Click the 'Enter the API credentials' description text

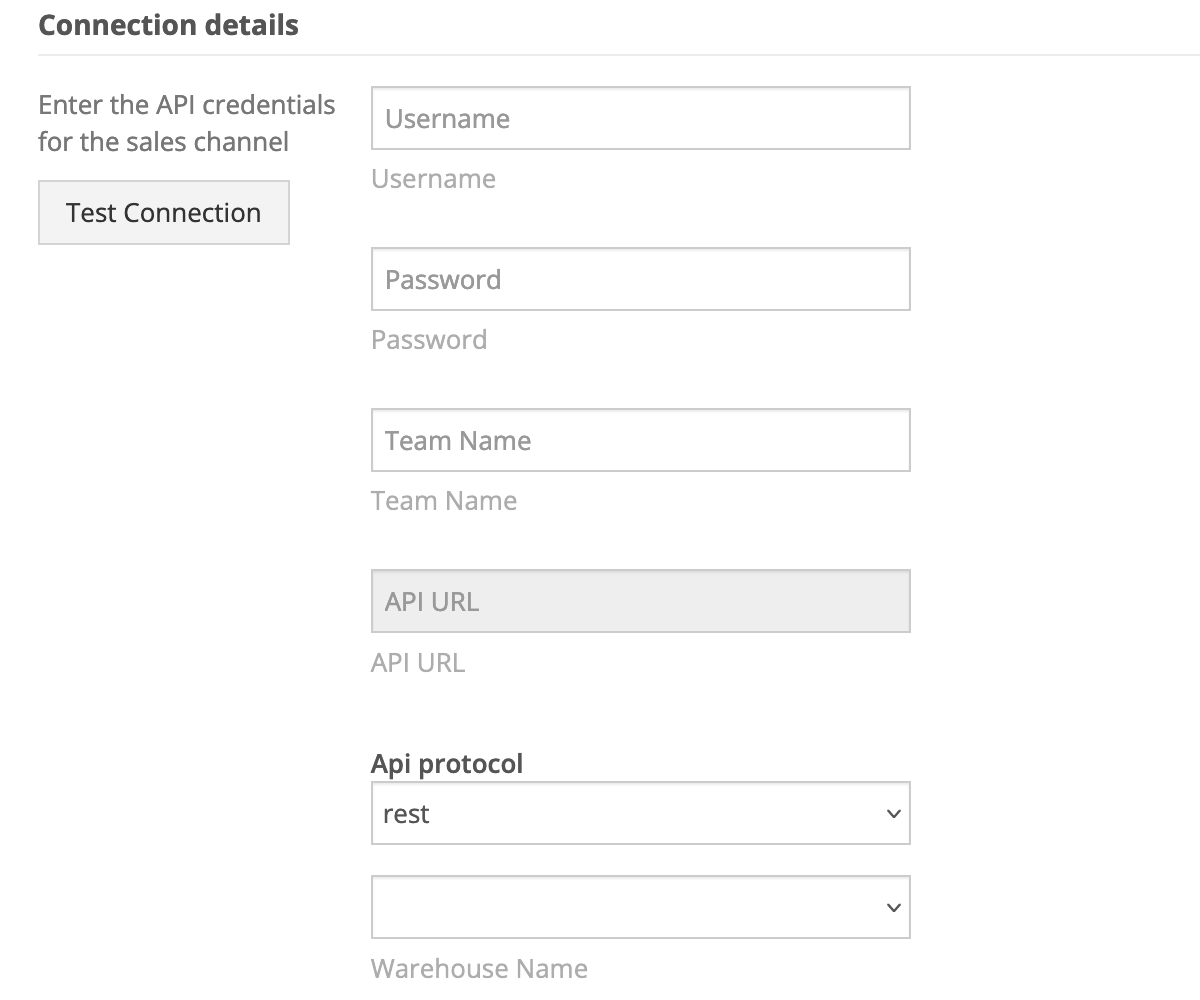pyautogui.click(x=186, y=105)
